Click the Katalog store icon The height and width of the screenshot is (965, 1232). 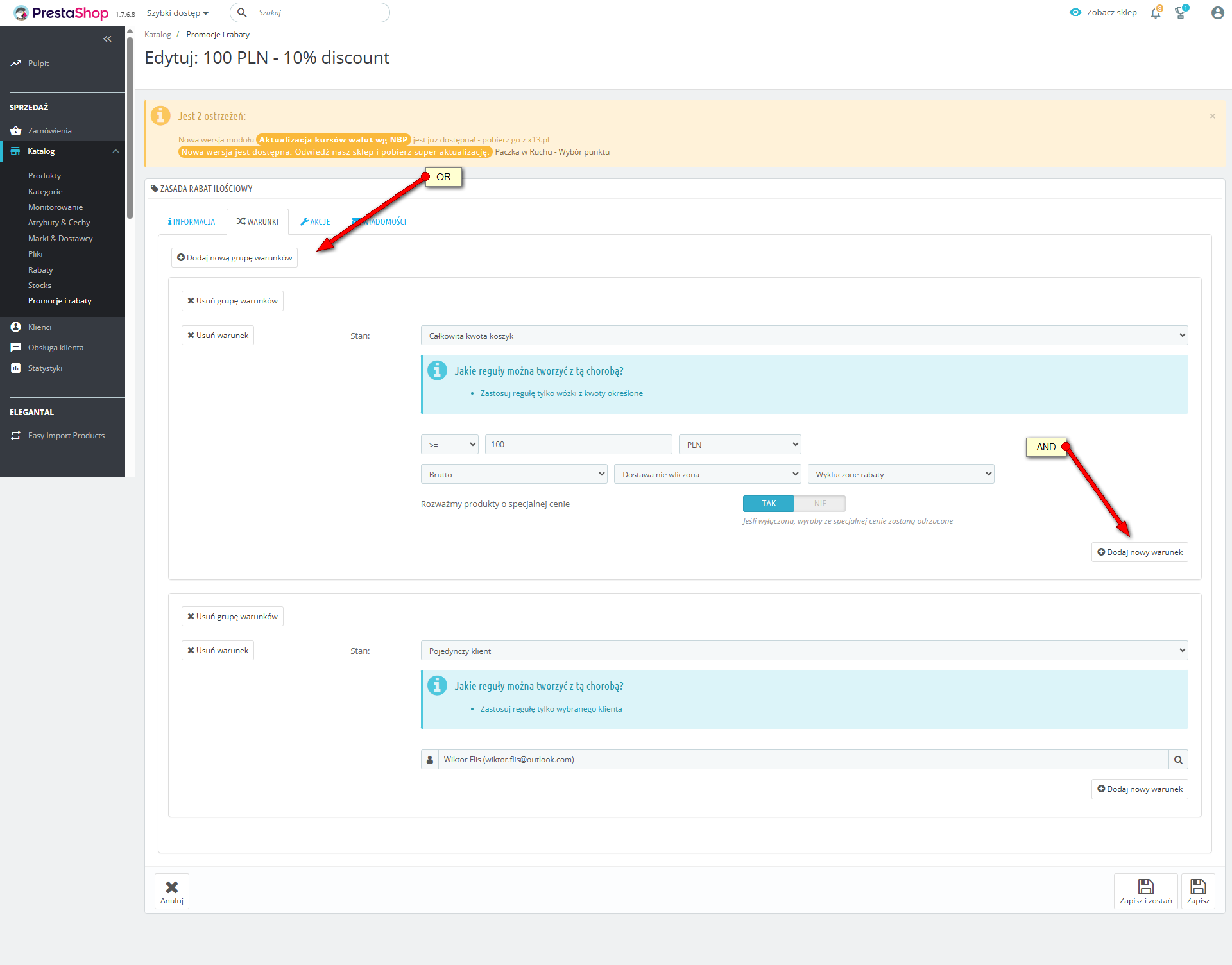(x=16, y=151)
